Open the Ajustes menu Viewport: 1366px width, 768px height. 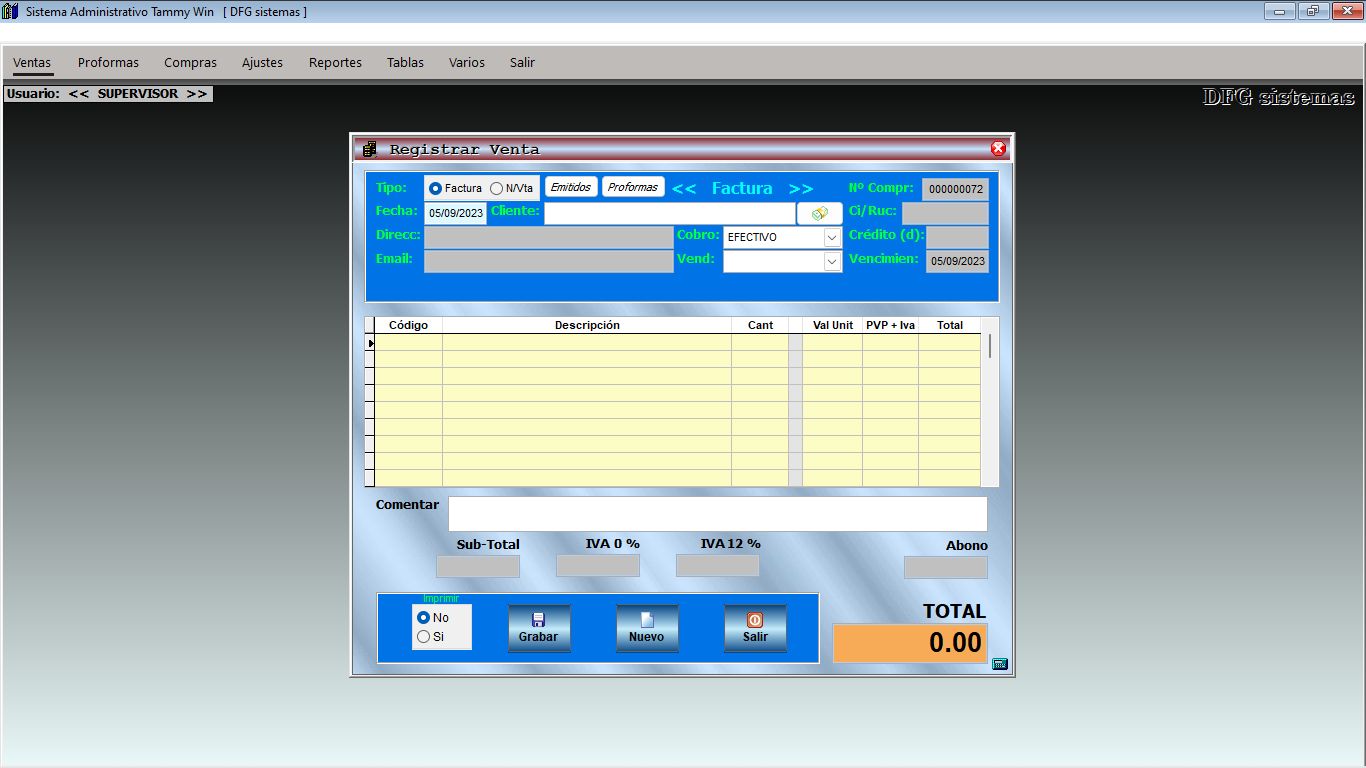262,62
